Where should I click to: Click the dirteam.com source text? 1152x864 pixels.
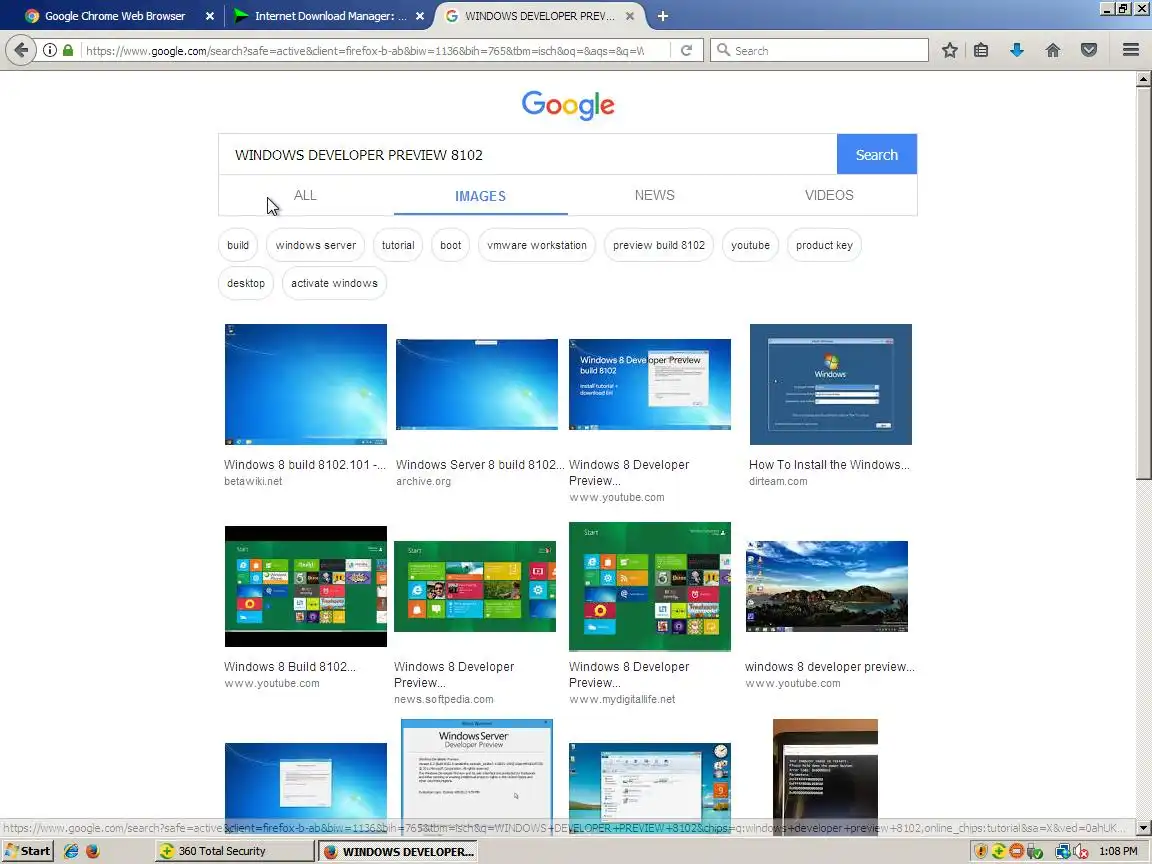click(777, 482)
